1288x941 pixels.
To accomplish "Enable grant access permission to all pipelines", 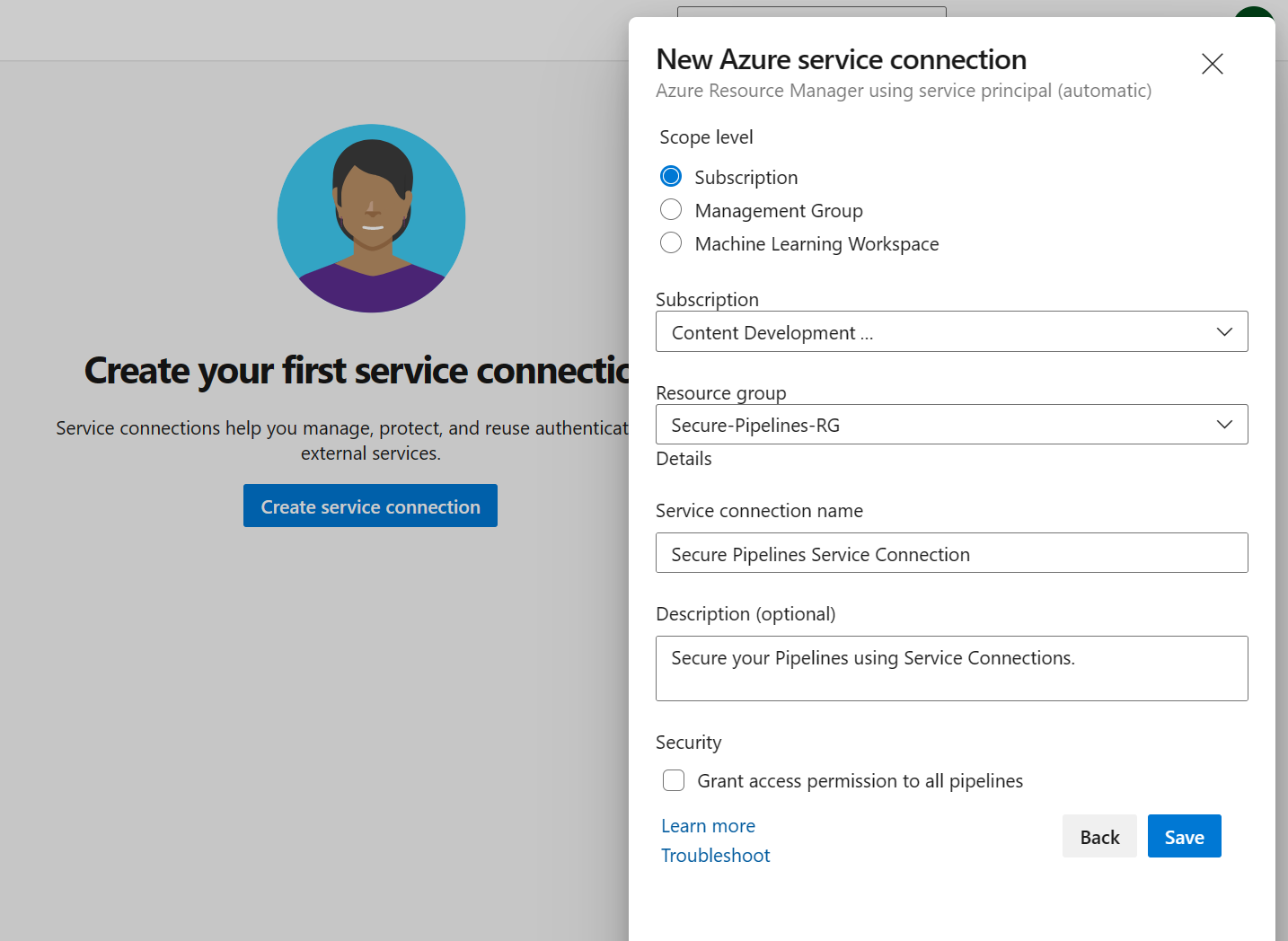I will pyautogui.click(x=674, y=780).
